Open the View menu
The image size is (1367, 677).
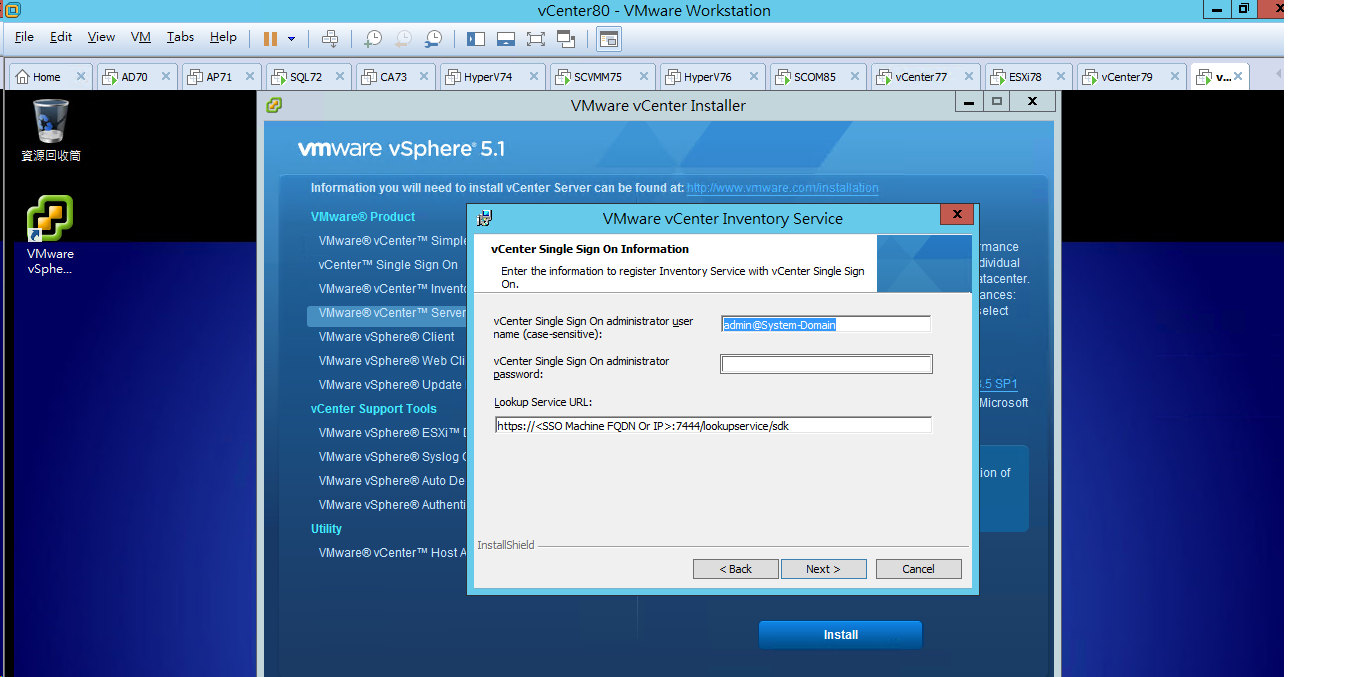101,37
